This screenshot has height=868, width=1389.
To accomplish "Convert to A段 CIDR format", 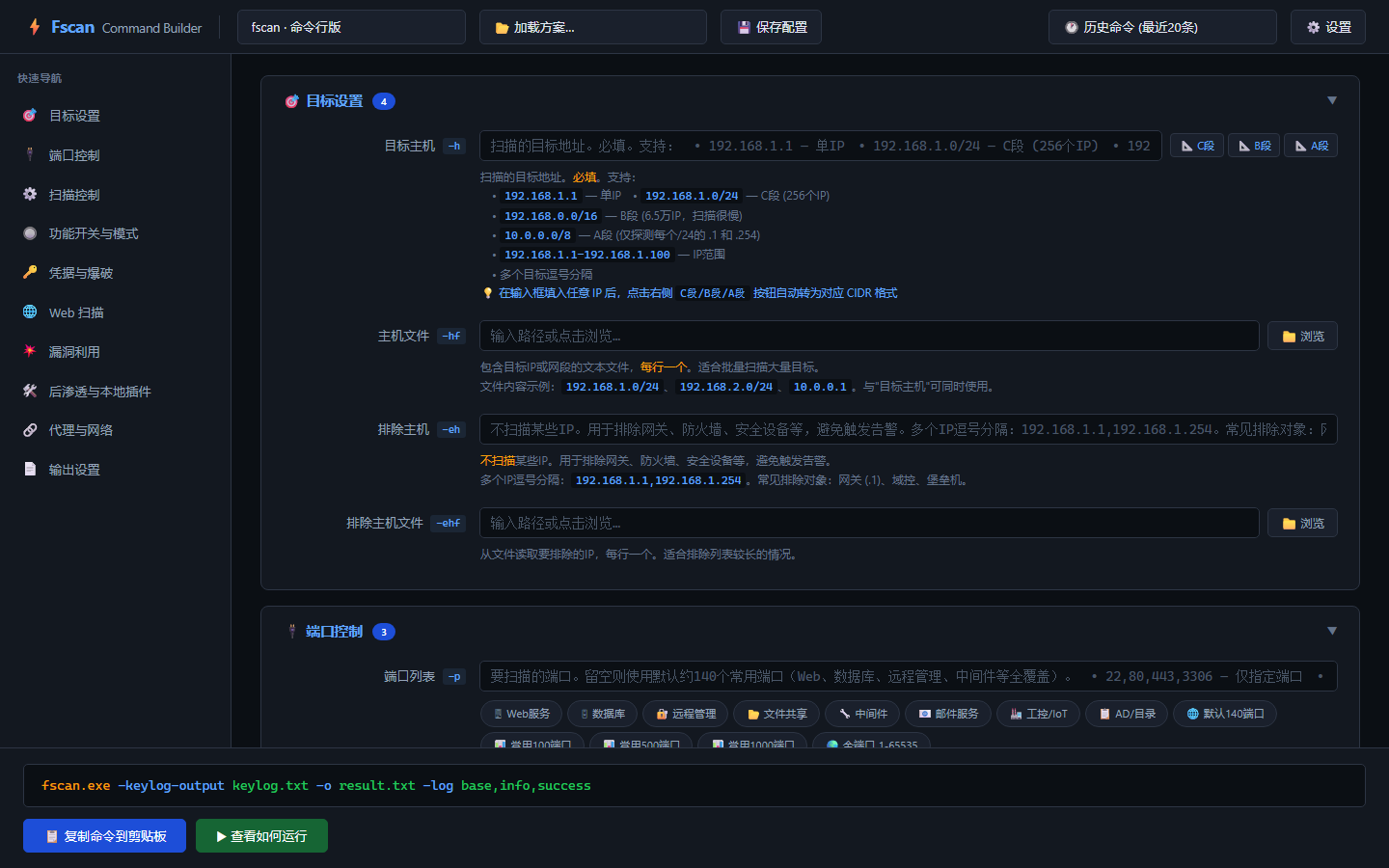I will [x=1311, y=146].
